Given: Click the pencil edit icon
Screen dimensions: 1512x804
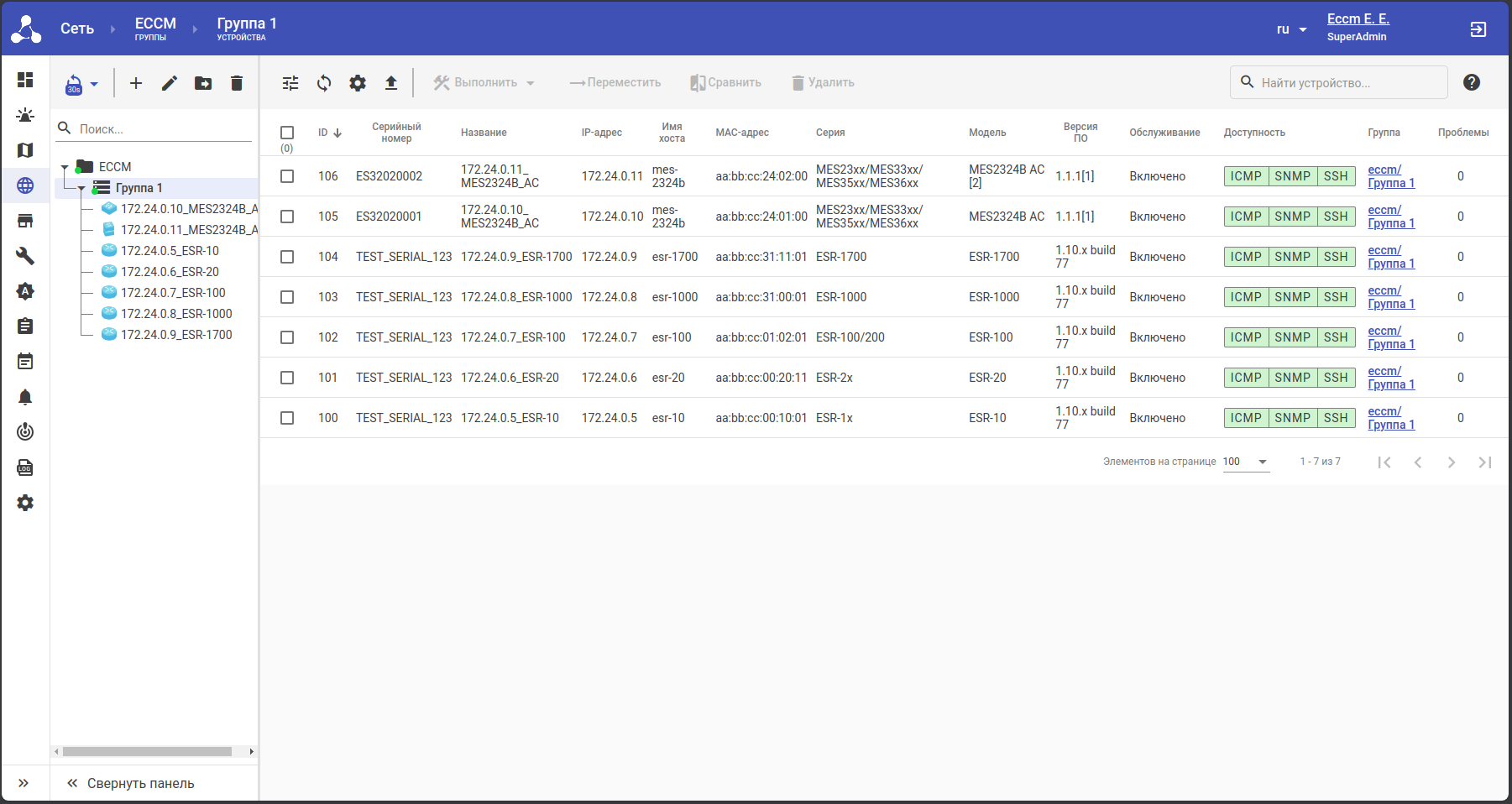Looking at the screenshot, I should [x=170, y=83].
